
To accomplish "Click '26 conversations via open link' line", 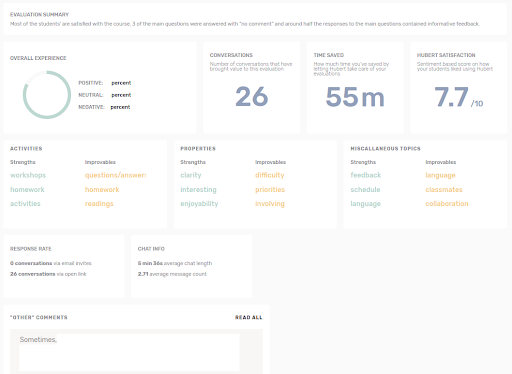I will click(48, 274).
